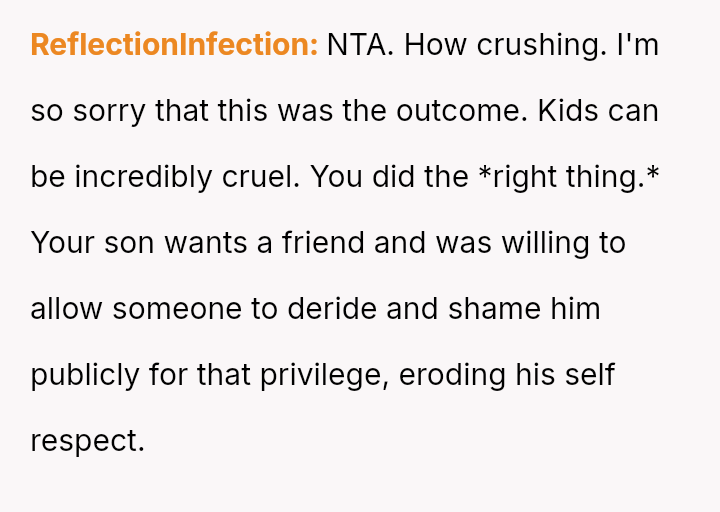Click the asterisk-emphasized "*right thing.*" text
The height and width of the screenshot is (512, 720).
pyautogui.click(x=568, y=177)
